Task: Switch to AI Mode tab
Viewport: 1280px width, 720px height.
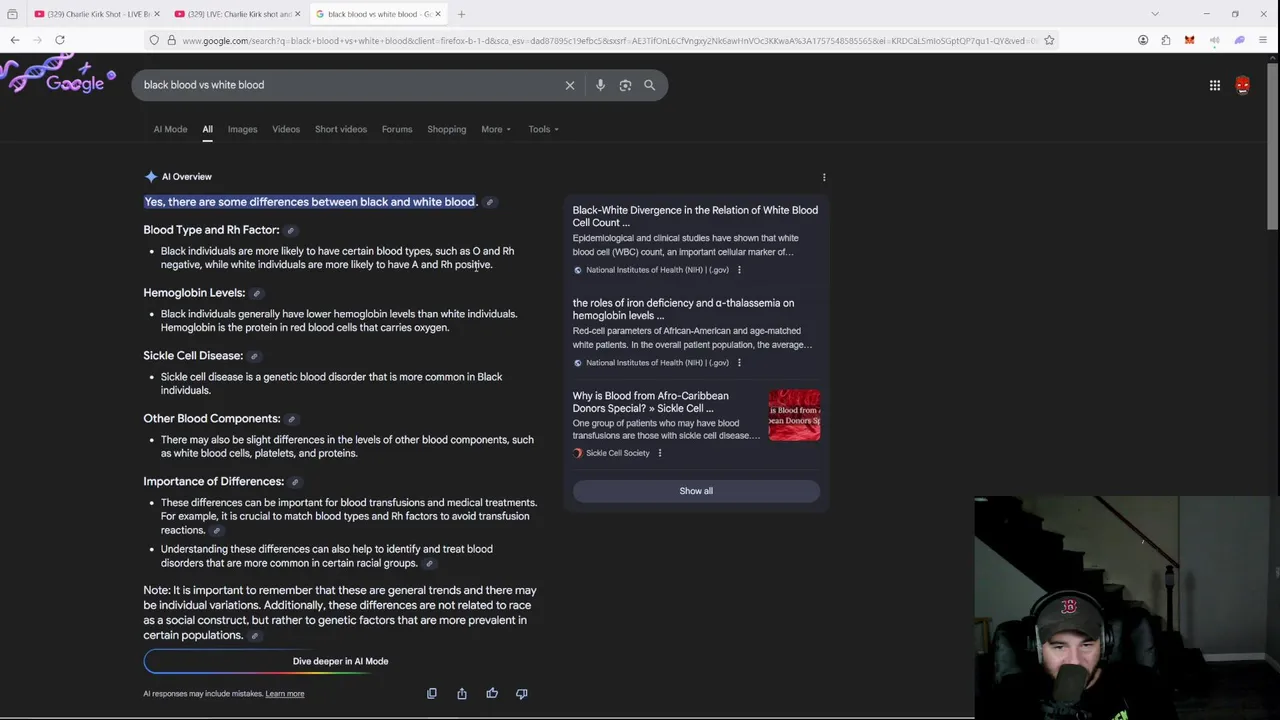Action: tap(170, 129)
